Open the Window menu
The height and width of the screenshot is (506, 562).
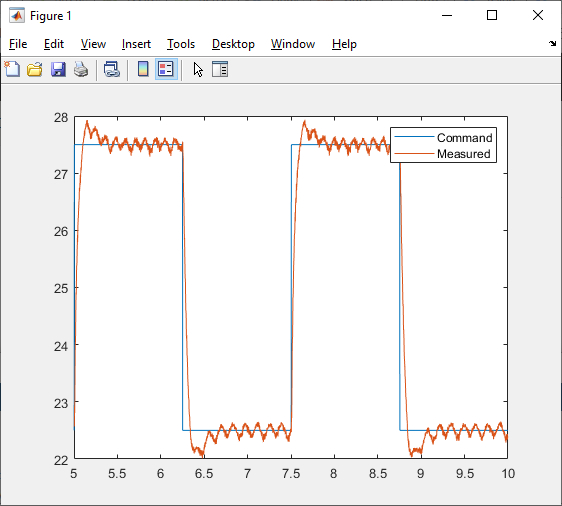(293, 44)
